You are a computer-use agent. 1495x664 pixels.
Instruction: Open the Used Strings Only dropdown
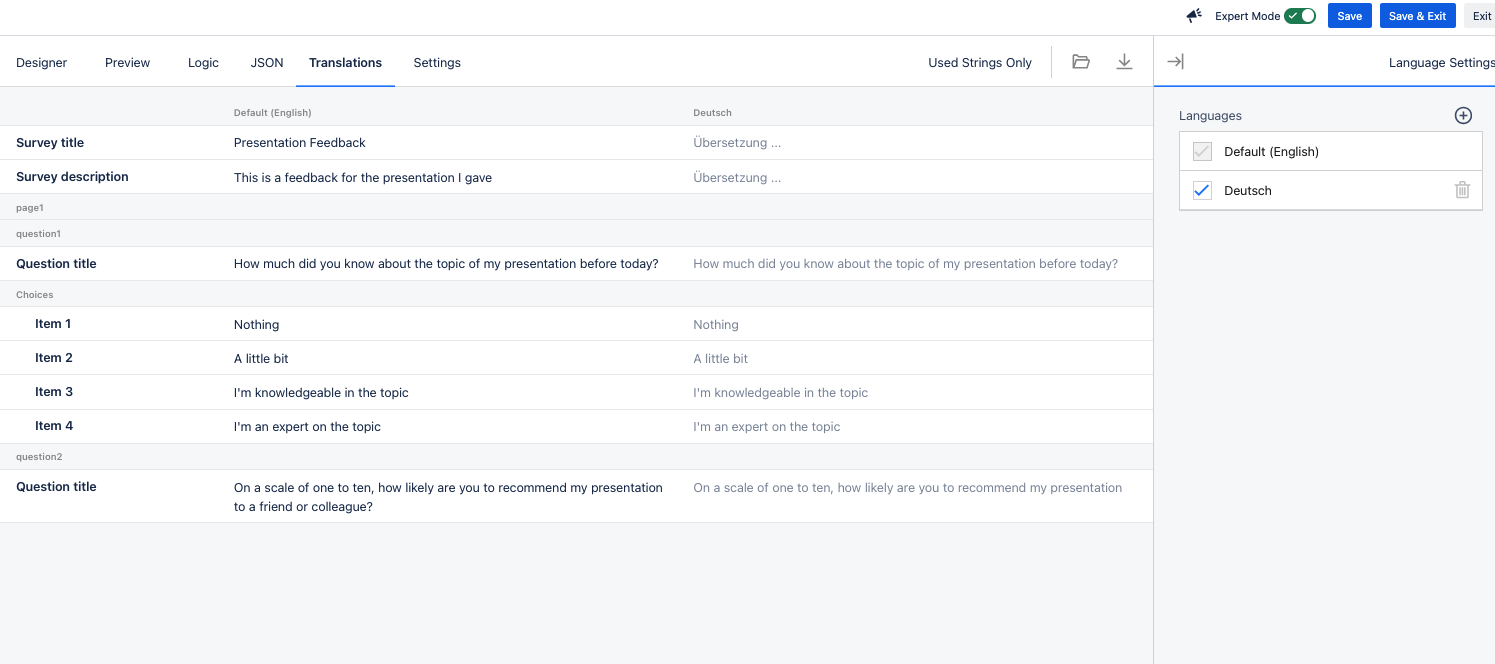click(979, 62)
